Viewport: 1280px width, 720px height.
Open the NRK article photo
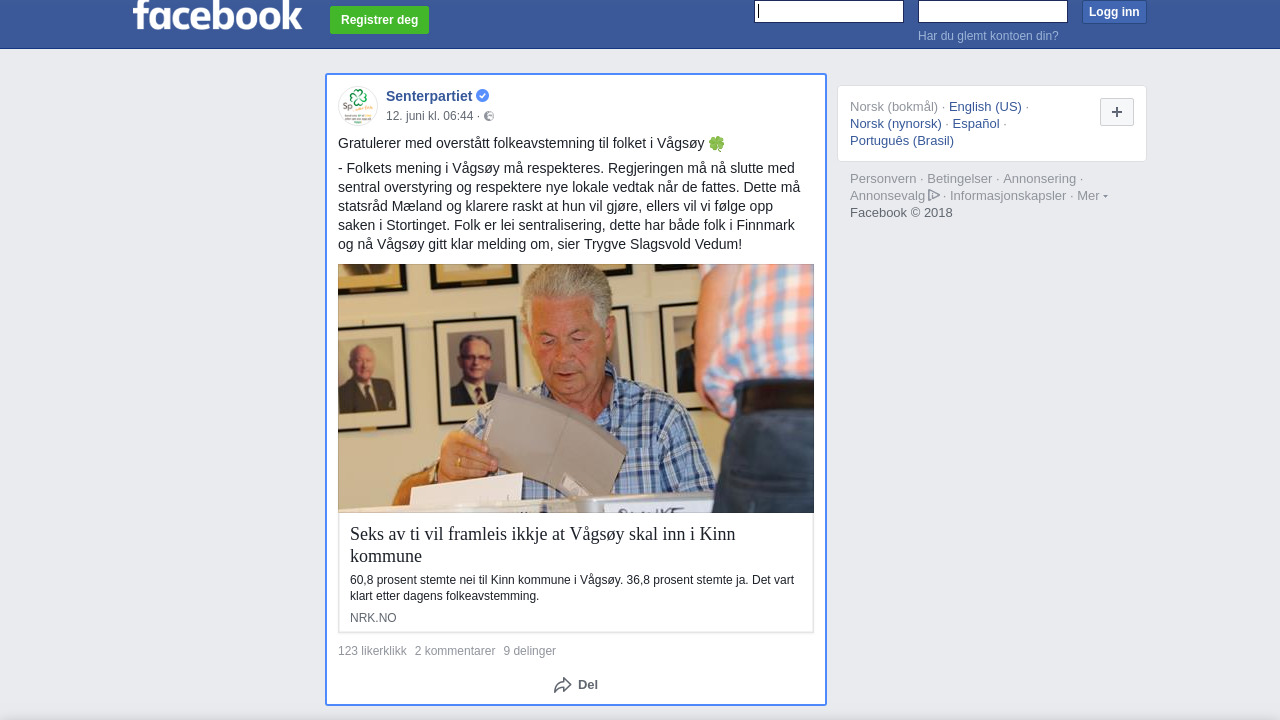pos(576,388)
